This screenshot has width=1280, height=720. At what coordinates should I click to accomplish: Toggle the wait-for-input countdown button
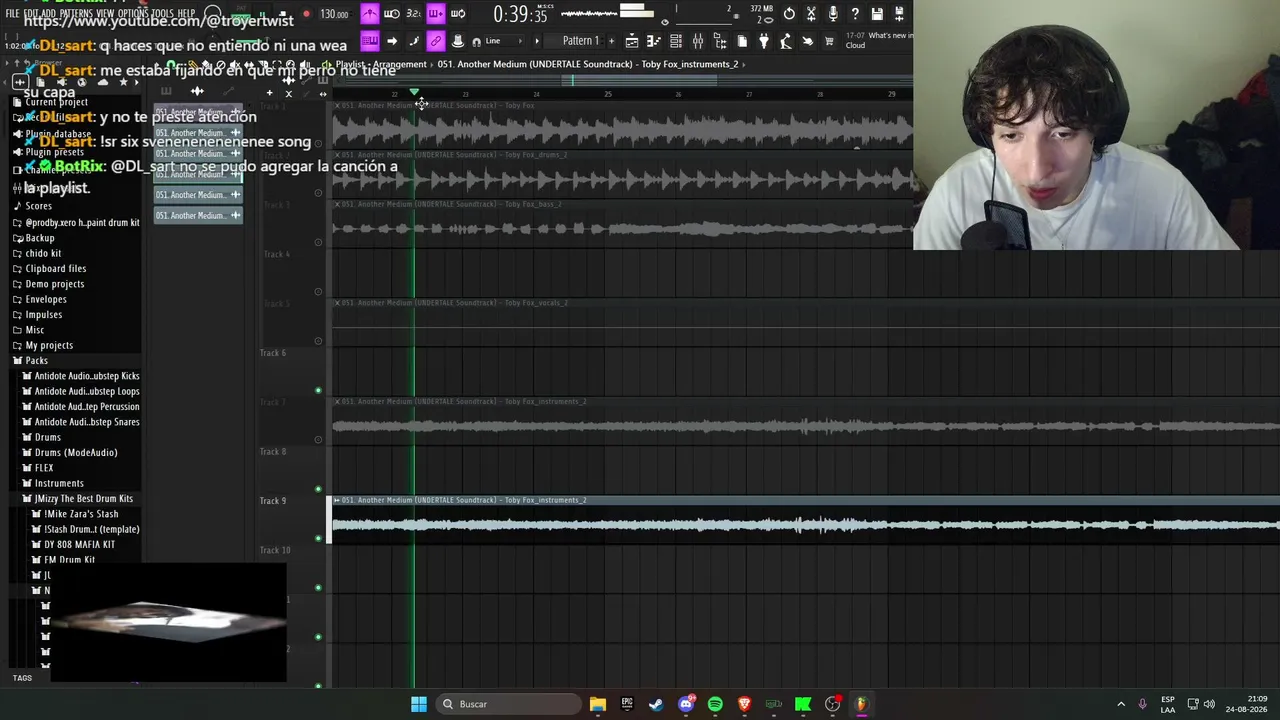392,14
